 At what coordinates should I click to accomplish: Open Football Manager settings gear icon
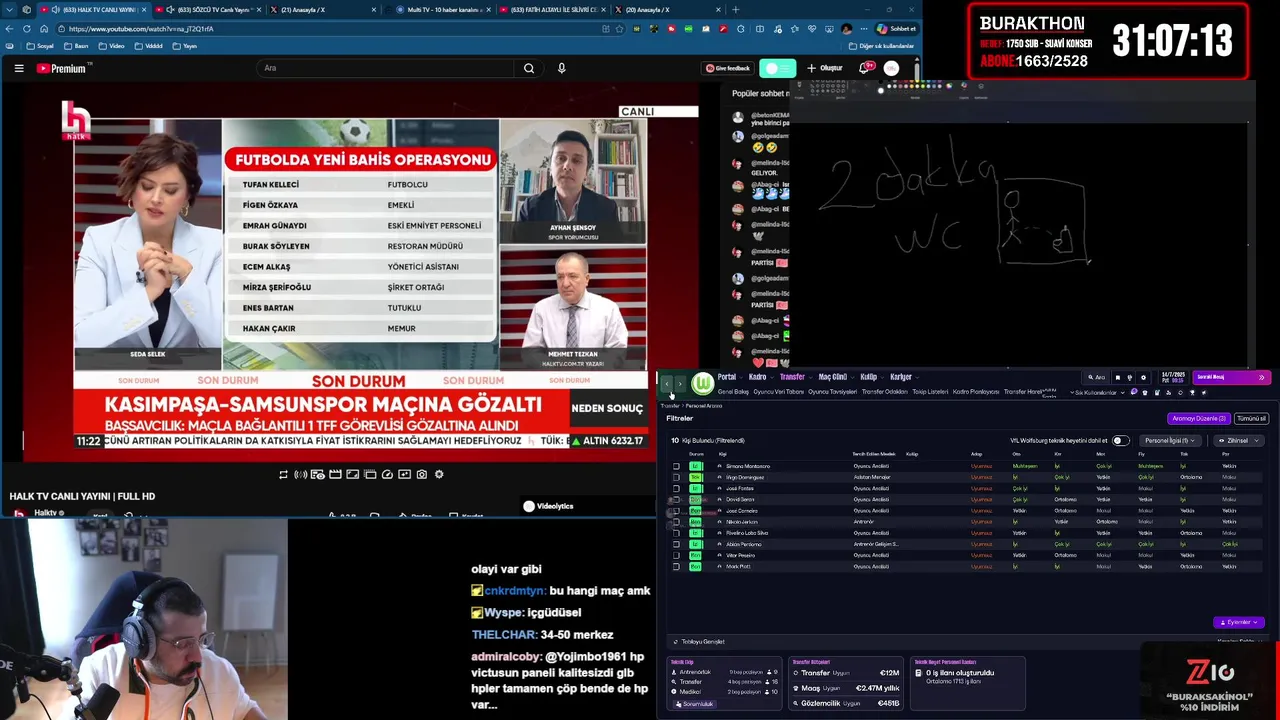coord(1143,378)
